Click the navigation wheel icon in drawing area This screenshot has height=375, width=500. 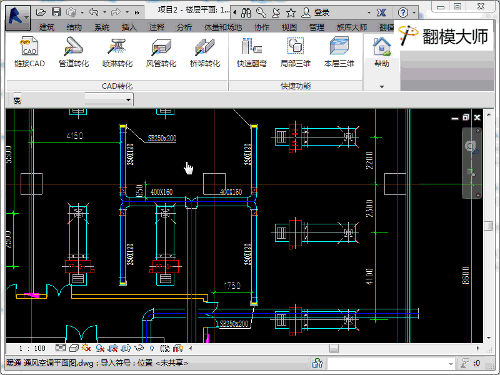tap(470, 147)
